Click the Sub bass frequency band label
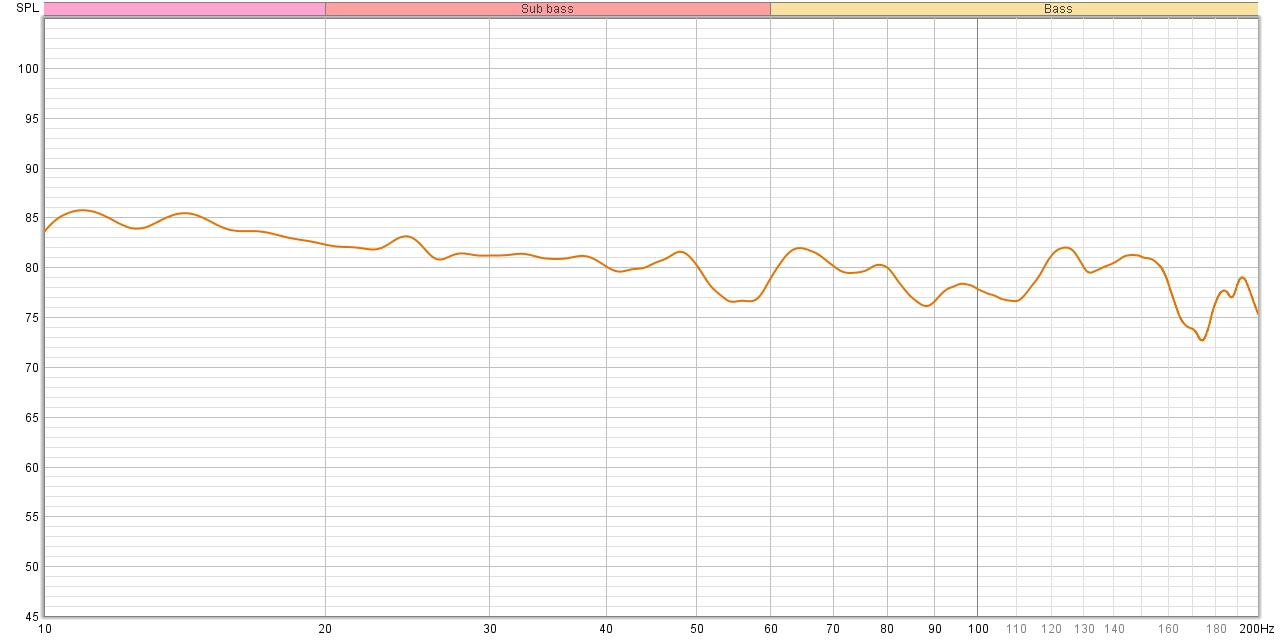The width and height of the screenshot is (1280, 641). pyautogui.click(x=547, y=9)
